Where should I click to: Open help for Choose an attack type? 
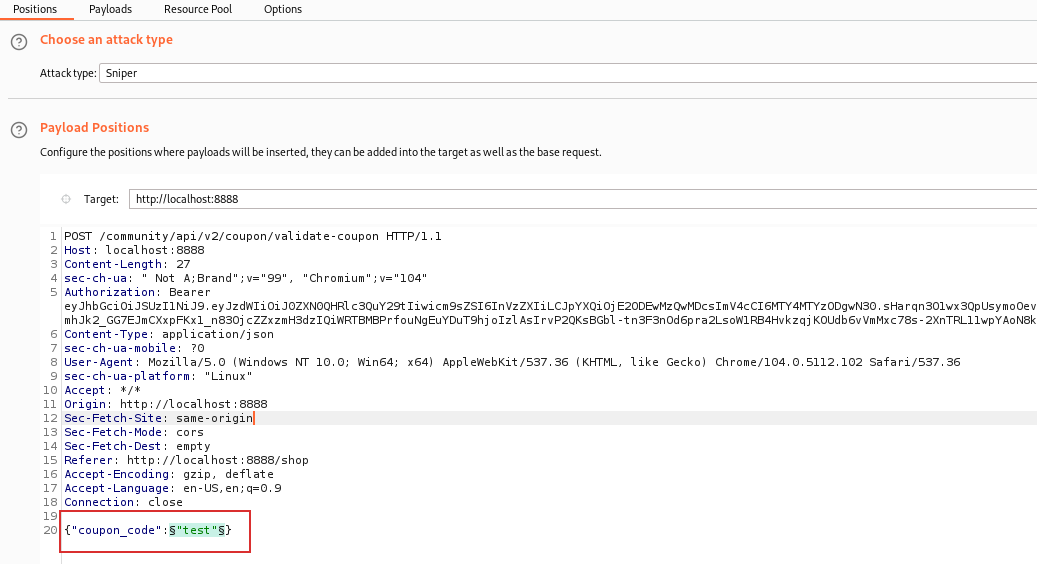point(18,42)
